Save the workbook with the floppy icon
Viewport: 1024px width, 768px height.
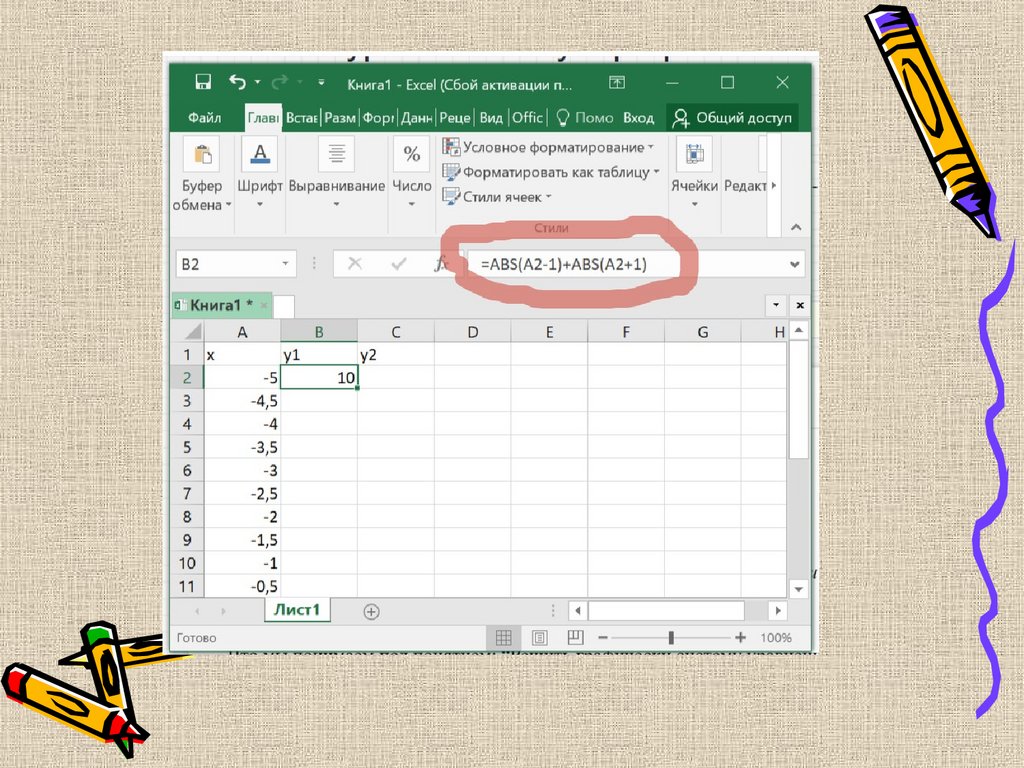(203, 82)
